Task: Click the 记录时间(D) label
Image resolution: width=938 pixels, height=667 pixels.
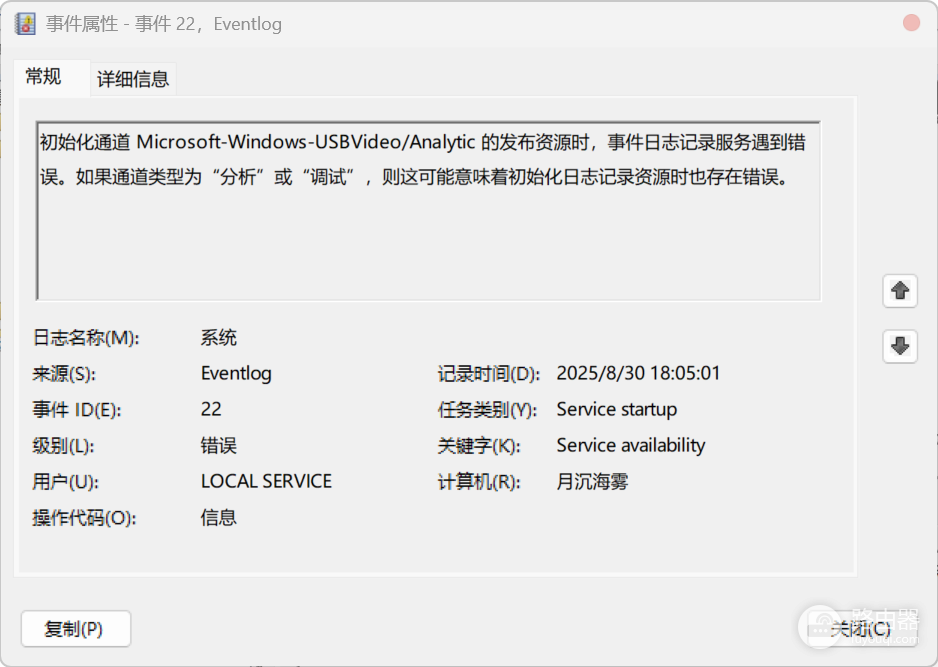Action: coord(489,374)
